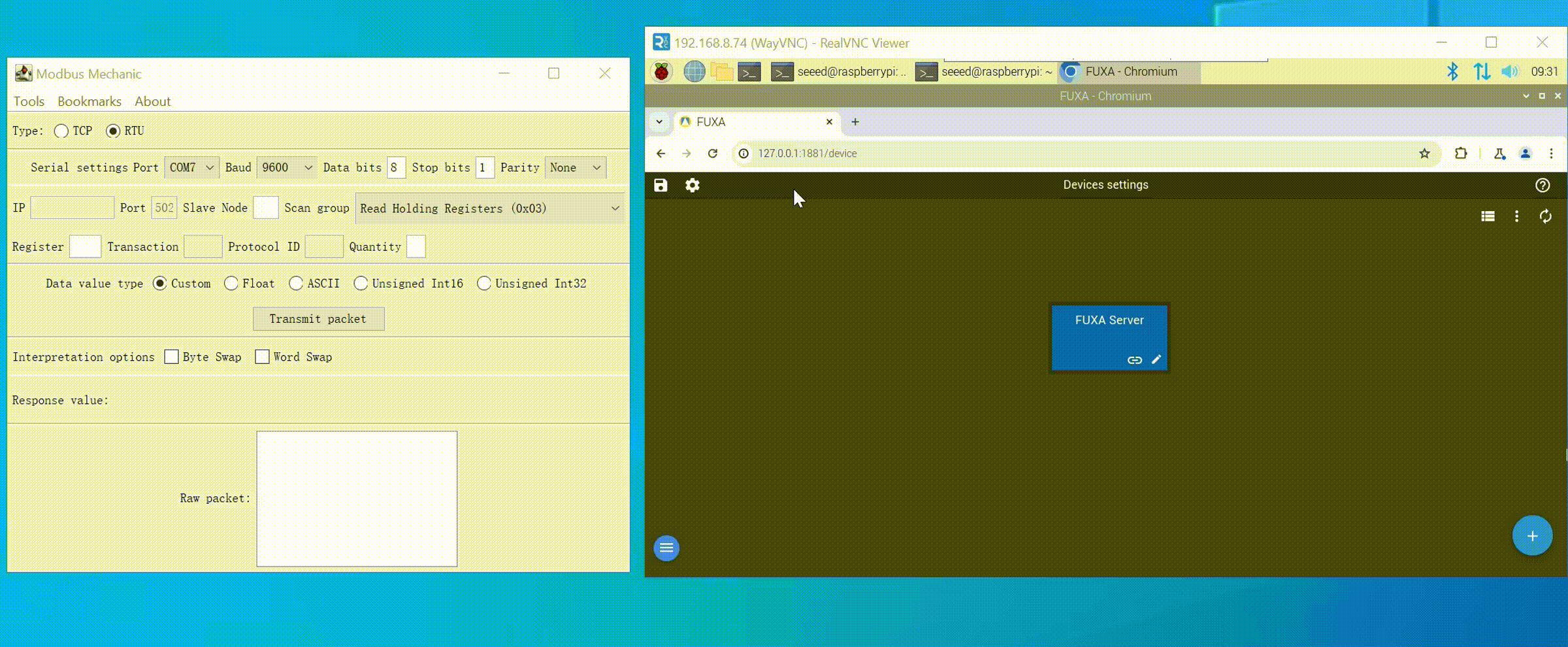Image resolution: width=1568 pixels, height=647 pixels.
Task: Click the Chromium address bar URL
Action: 807,154
